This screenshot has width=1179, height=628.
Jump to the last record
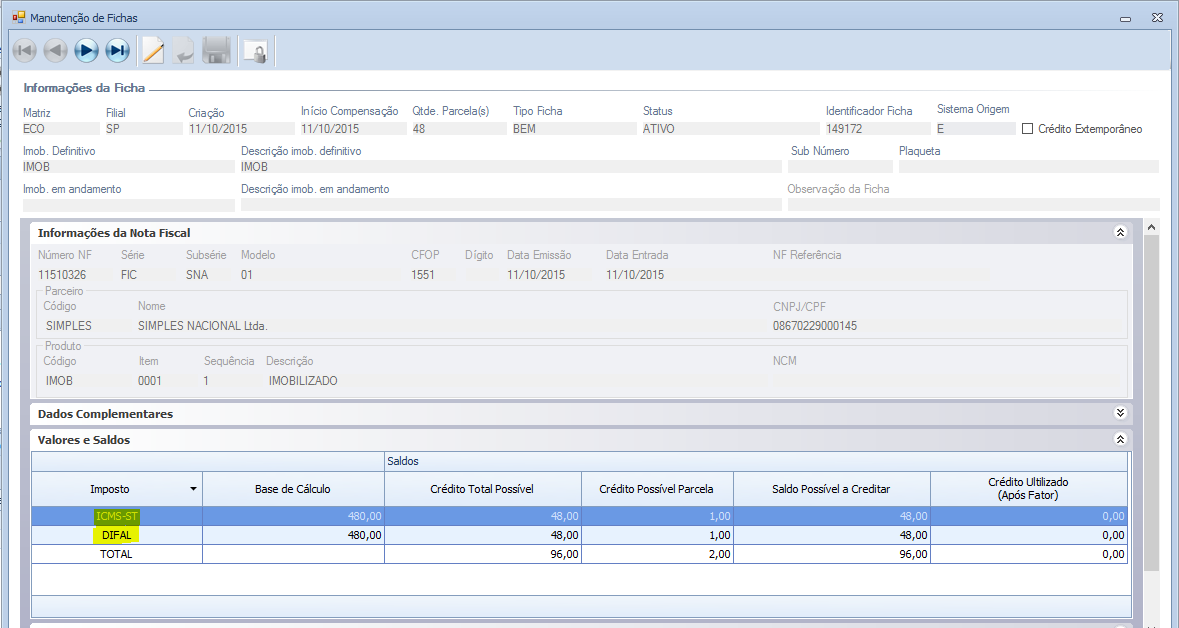pos(118,50)
